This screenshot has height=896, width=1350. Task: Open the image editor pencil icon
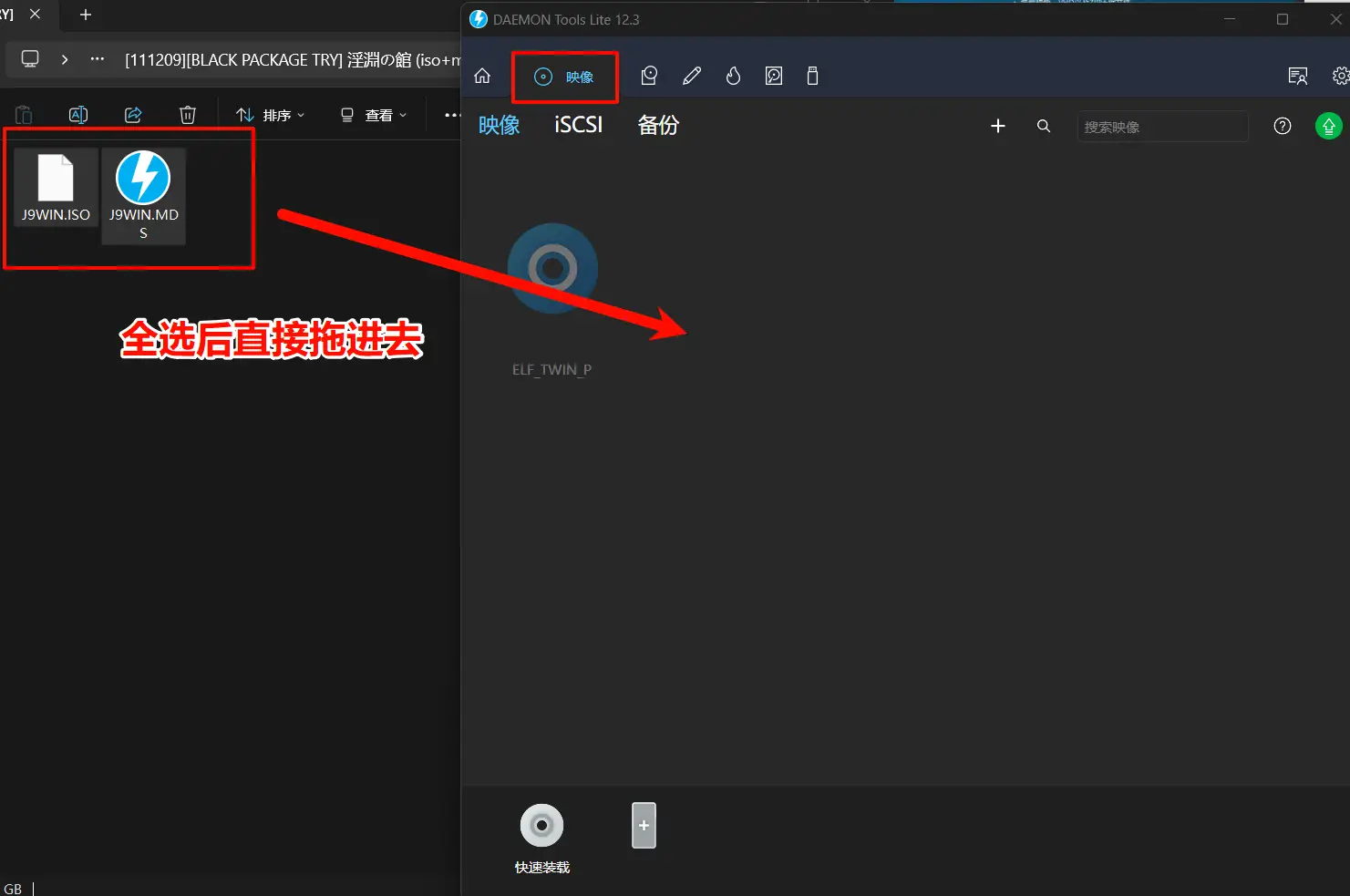click(692, 77)
